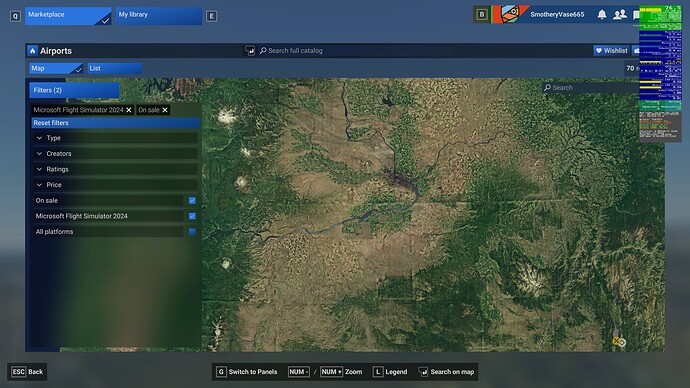The width and height of the screenshot is (690, 388).
Task: Expand the Creators filter section
Action: coord(115,154)
